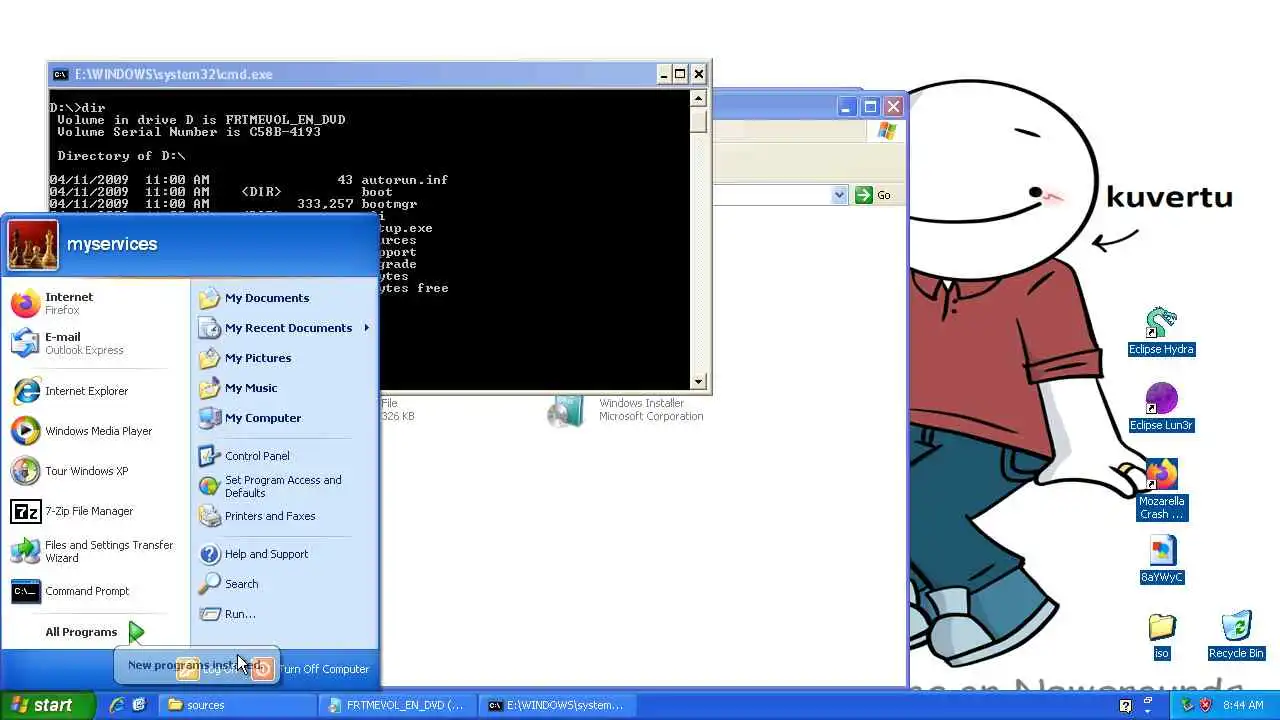1280x720 pixels.
Task: Open Outlook Express E-mail entry
Action: coord(95,343)
